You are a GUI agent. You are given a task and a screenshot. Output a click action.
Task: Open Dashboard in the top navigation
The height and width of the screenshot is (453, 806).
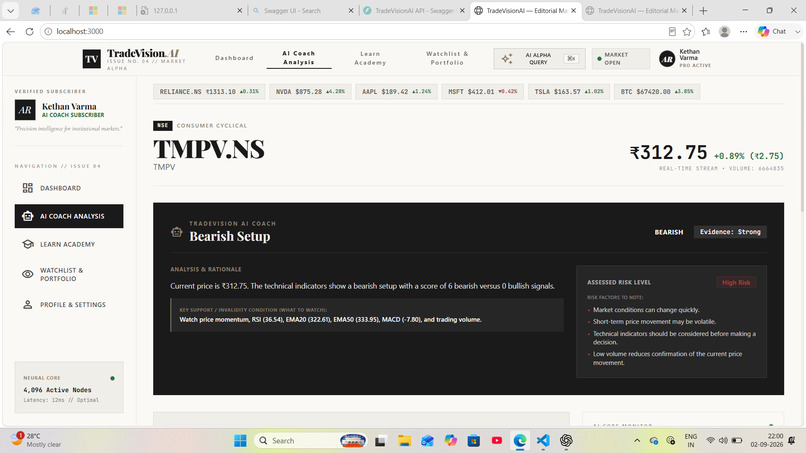click(234, 58)
